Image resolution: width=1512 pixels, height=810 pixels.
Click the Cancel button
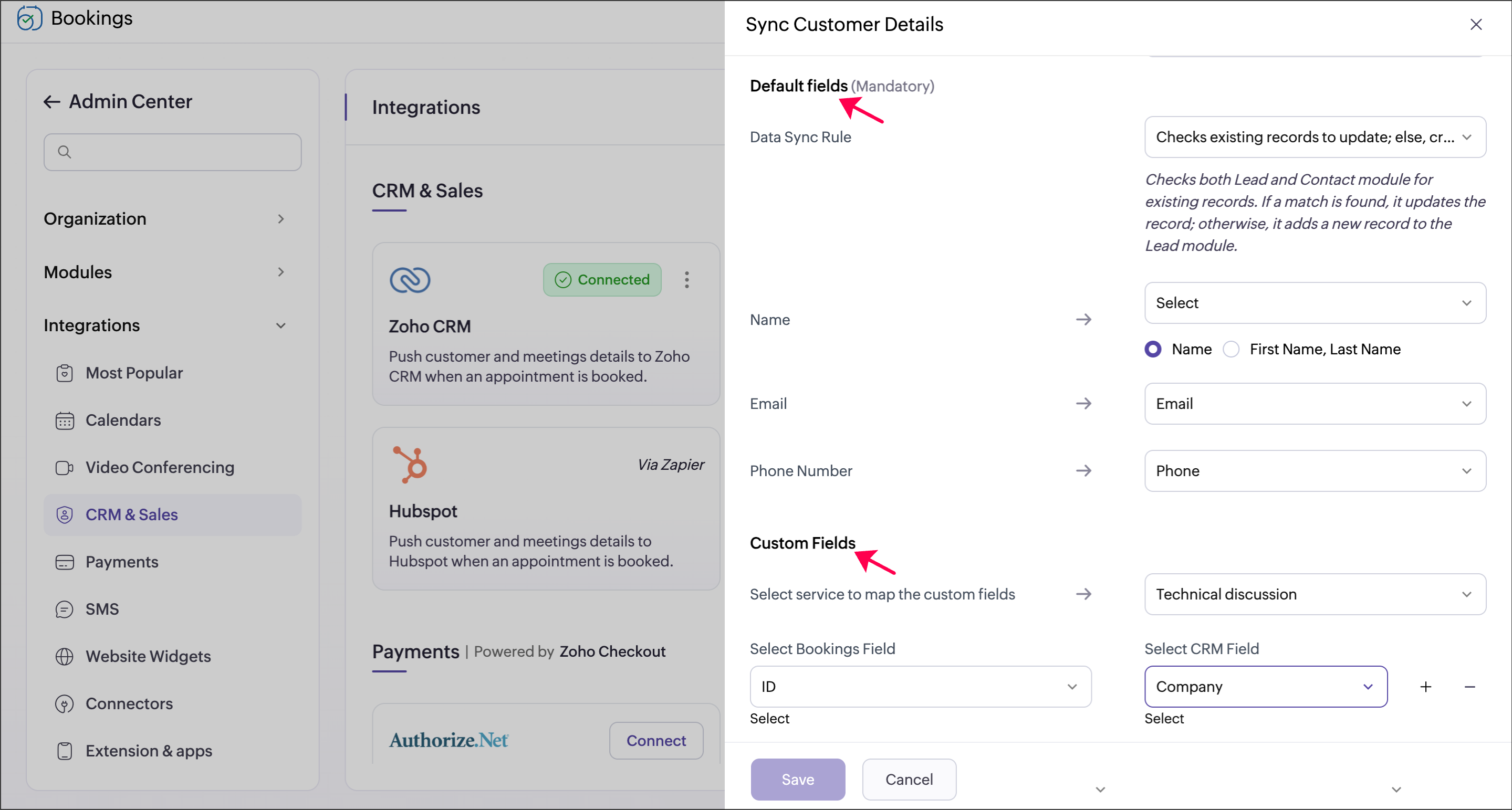tap(908, 779)
